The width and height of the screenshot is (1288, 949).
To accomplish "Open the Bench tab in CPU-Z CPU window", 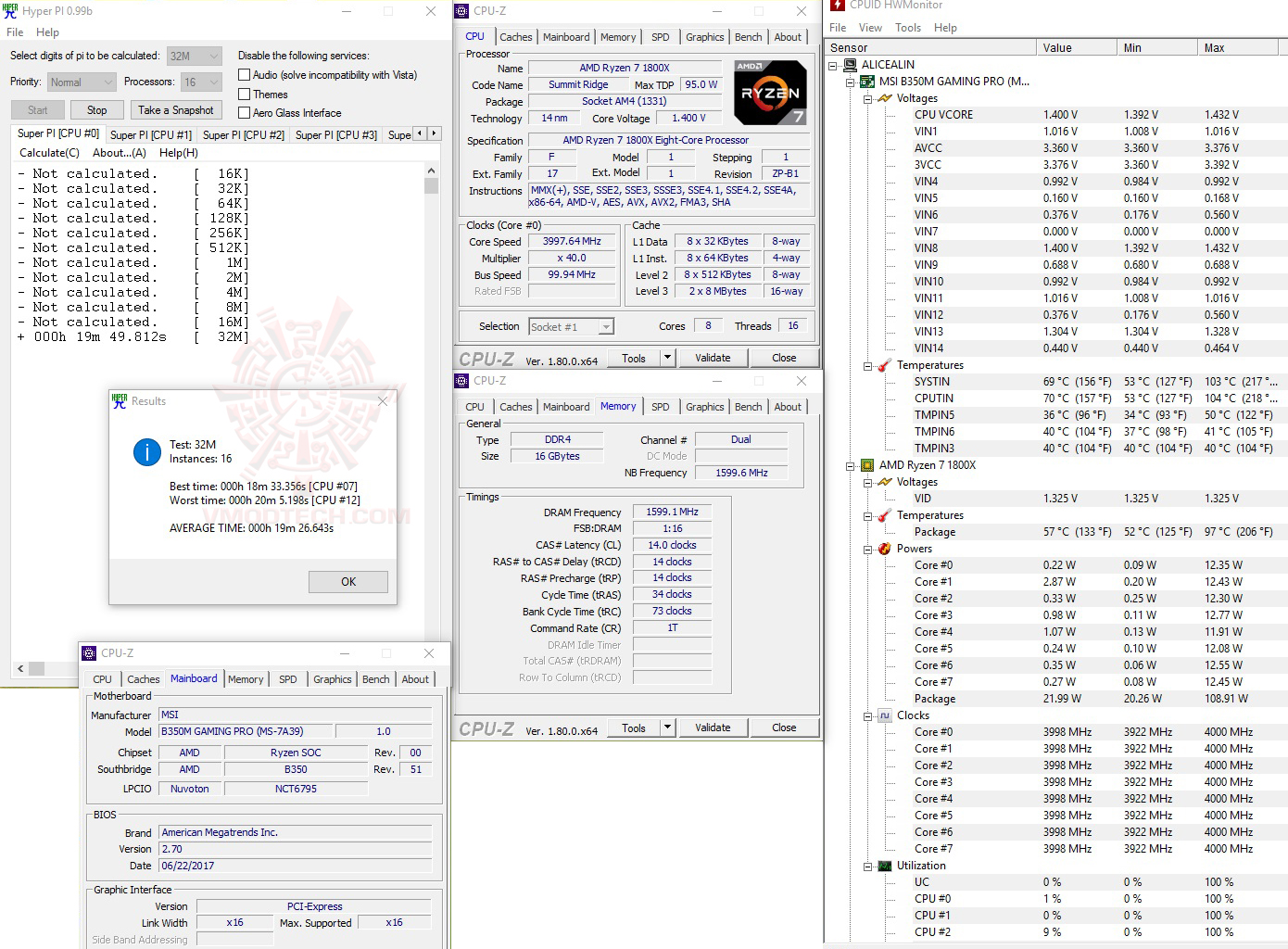I will tap(749, 37).
